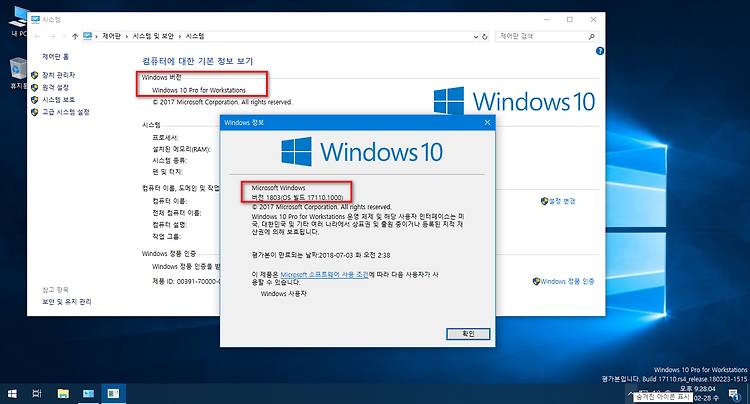Image resolution: width=750 pixels, height=404 pixels.
Task: Click the 버전 1803(OS 빌드 17110.1000) text
Action: coord(297,197)
